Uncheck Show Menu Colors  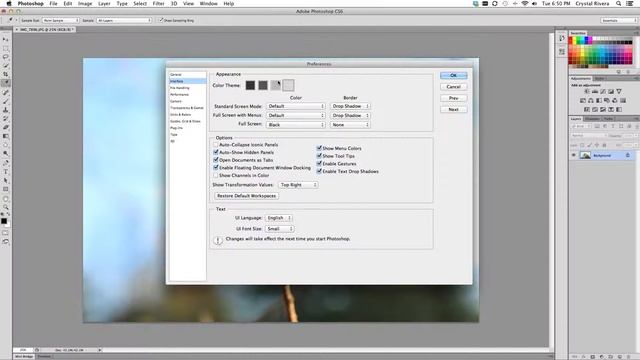click(319, 148)
